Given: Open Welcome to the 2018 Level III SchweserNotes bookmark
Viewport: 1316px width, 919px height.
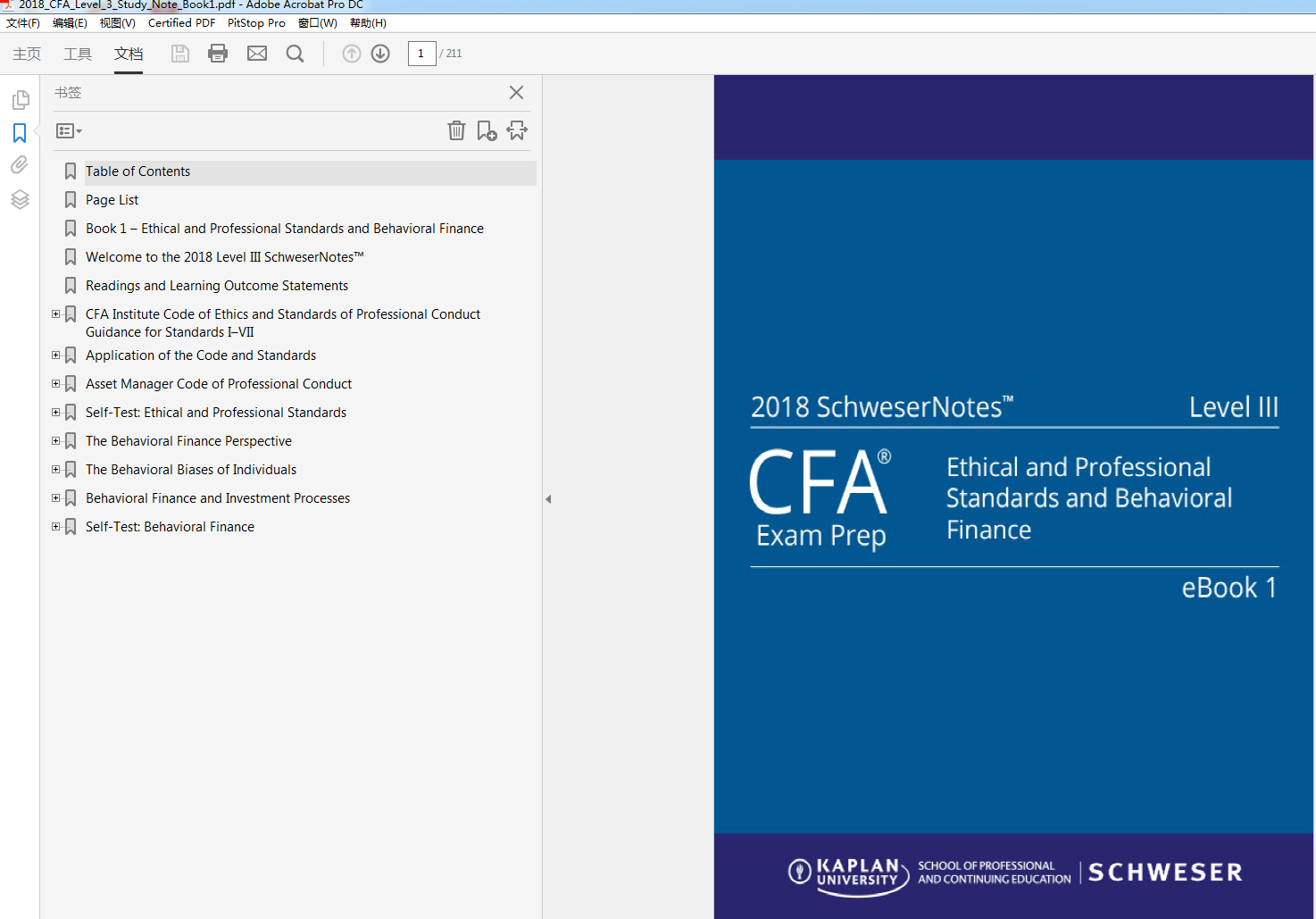Looking at the screenshot, I should (x=225, y=257).
